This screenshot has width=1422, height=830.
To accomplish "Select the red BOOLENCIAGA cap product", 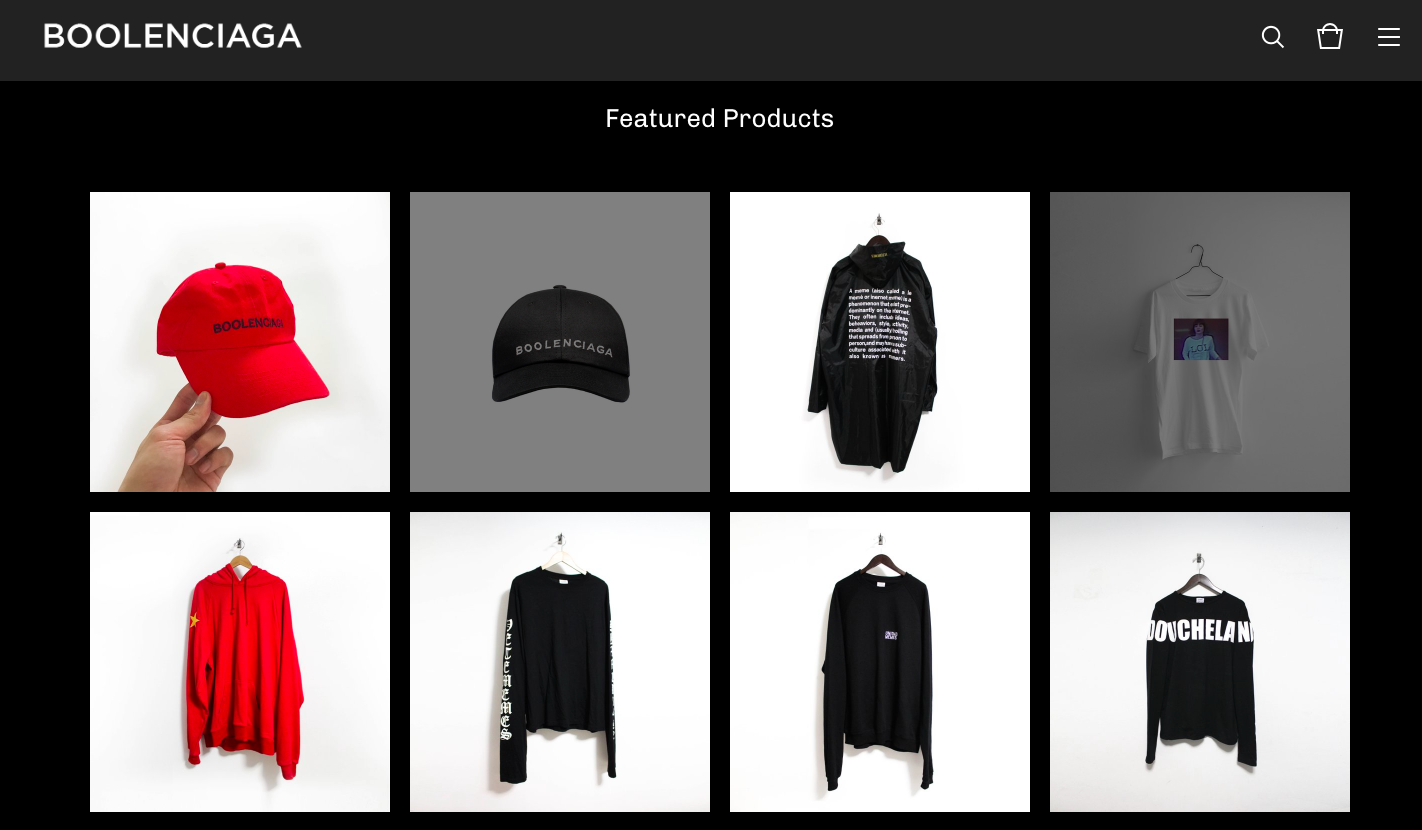I will click(x=240, y=342).
